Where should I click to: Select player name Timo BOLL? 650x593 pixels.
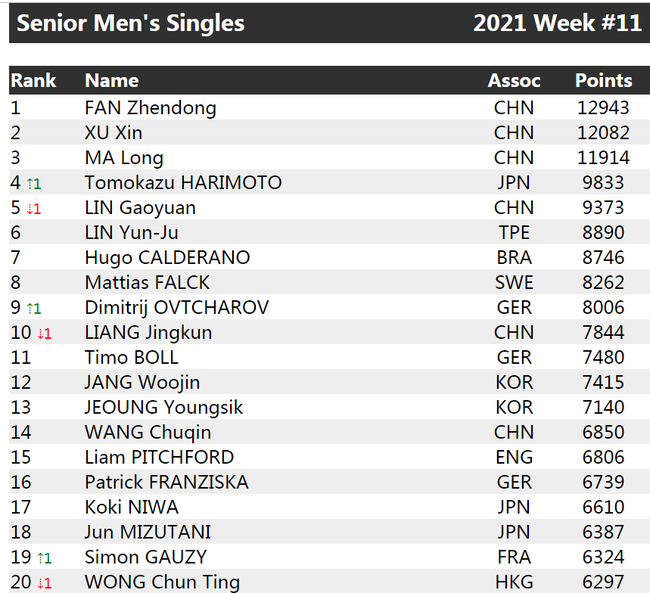coord(131,357)
